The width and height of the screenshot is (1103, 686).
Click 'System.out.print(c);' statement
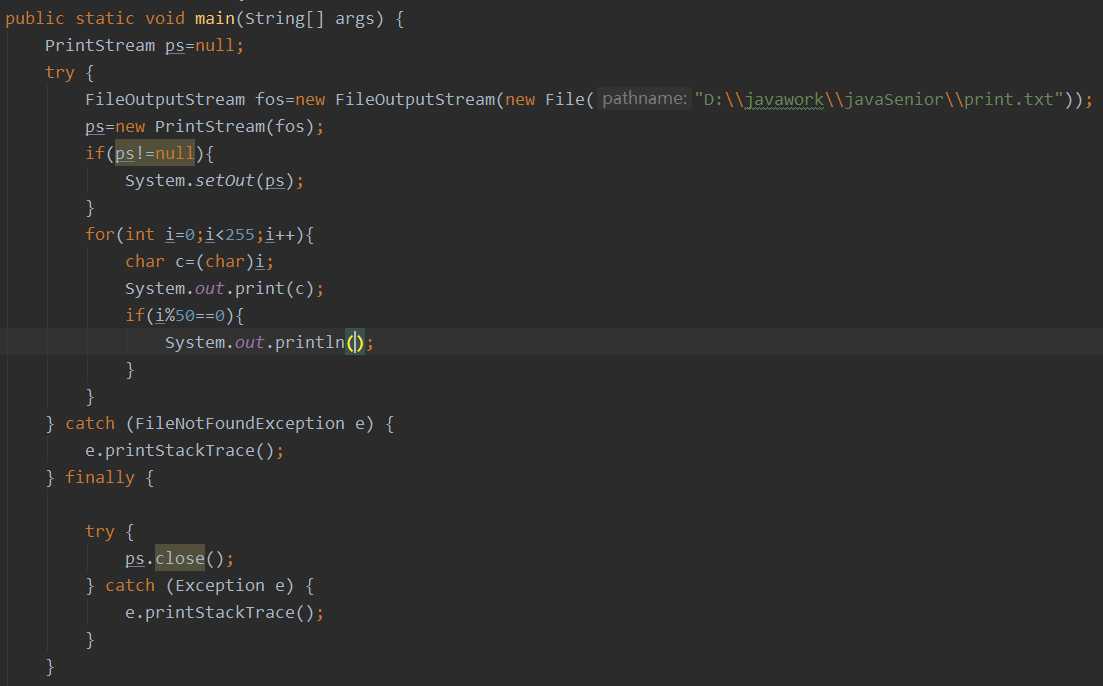[x=224, y=288]
